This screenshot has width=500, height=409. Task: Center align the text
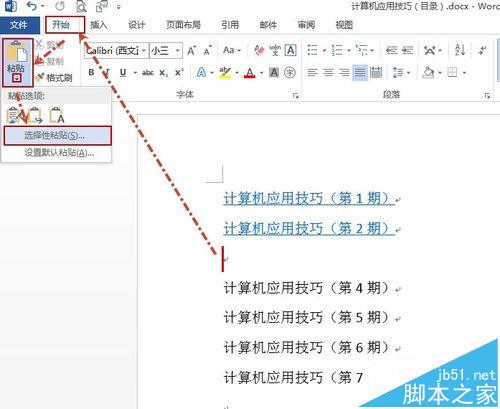coord(328,72)
